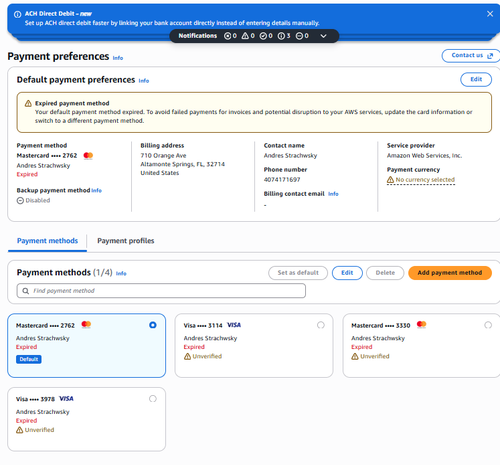Image resolution: width=500 pixels, height=465 pixels.
Task: Click Mastercard logo next to 2762 in default preferences
Action: [x=88, y=156]
